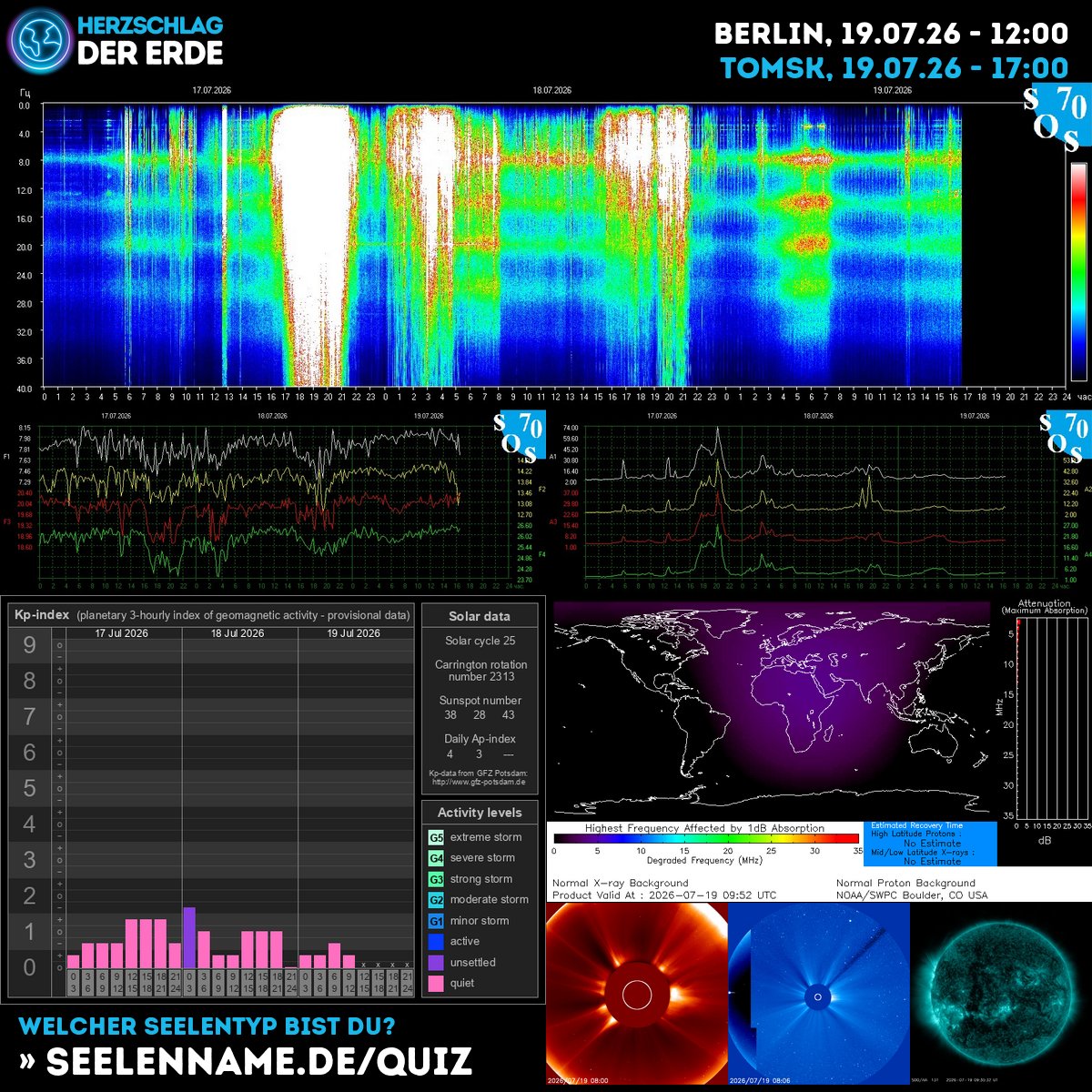Click the G1 minor storm swatch
The height and width of the screenshot is (1092, 1092).
436,921
